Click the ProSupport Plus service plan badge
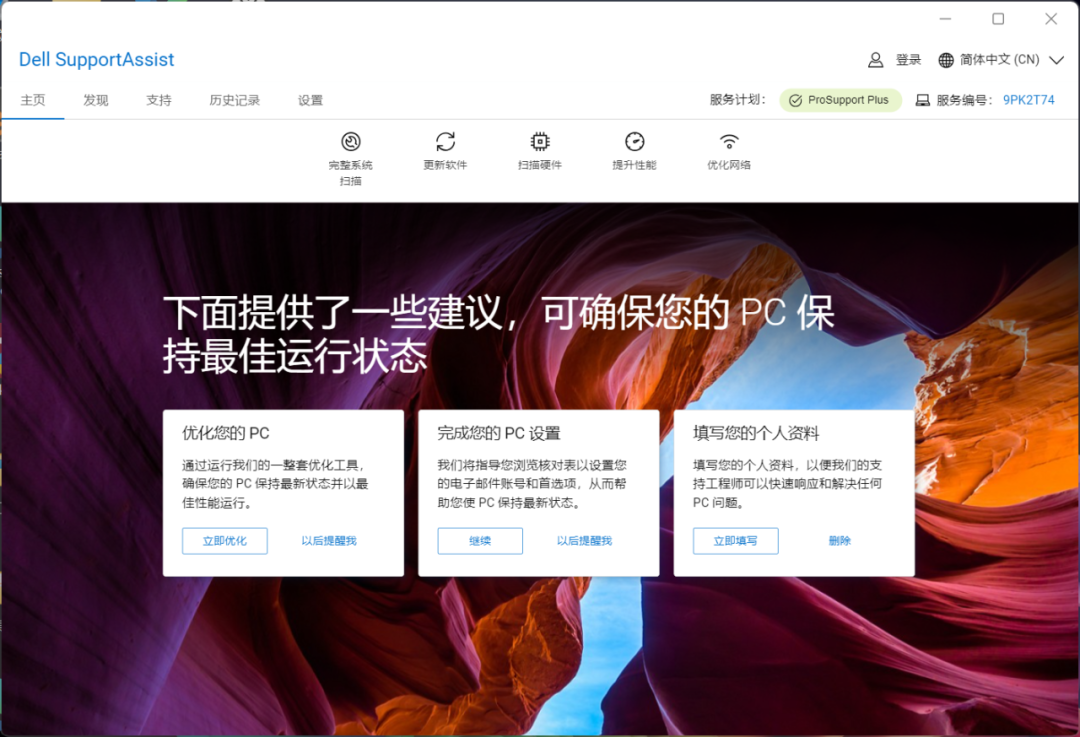The height and width of the screenshot is (737, 1080). (840, 101)
